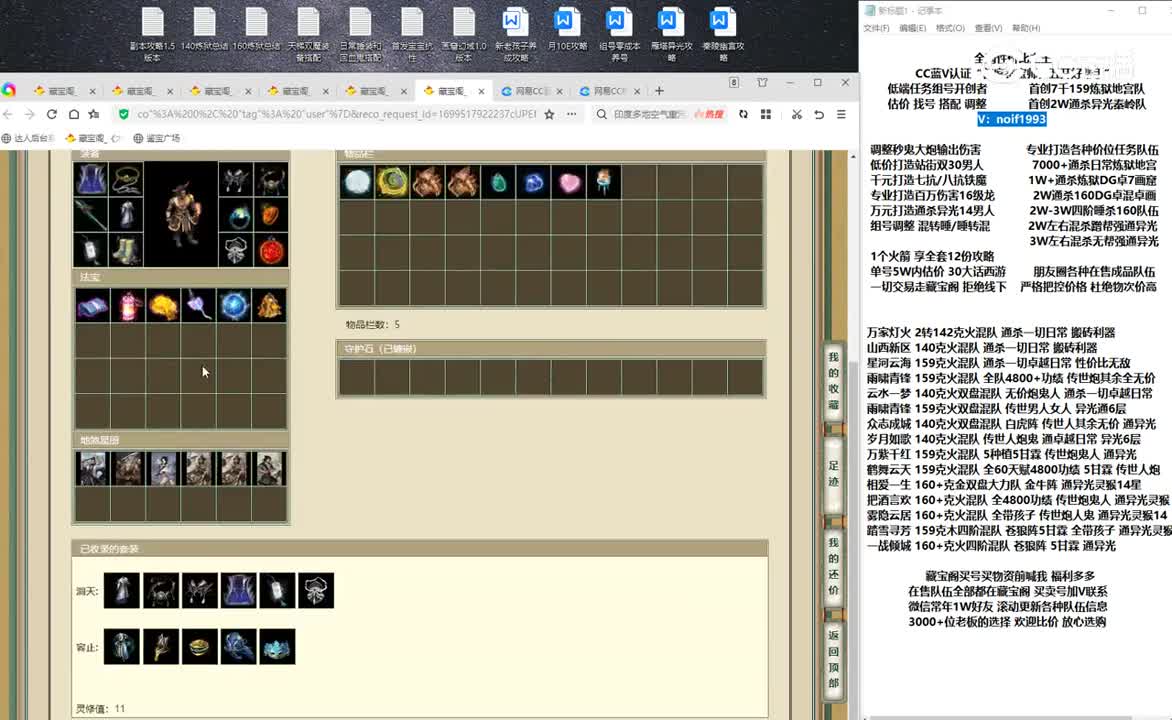Select the blue glowing orb artifact

(234, 306)
